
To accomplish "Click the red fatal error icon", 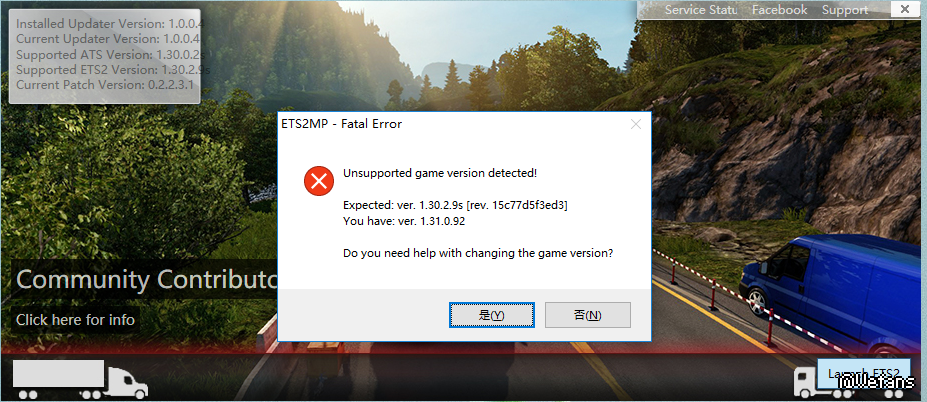I will (x=319, y=181).
